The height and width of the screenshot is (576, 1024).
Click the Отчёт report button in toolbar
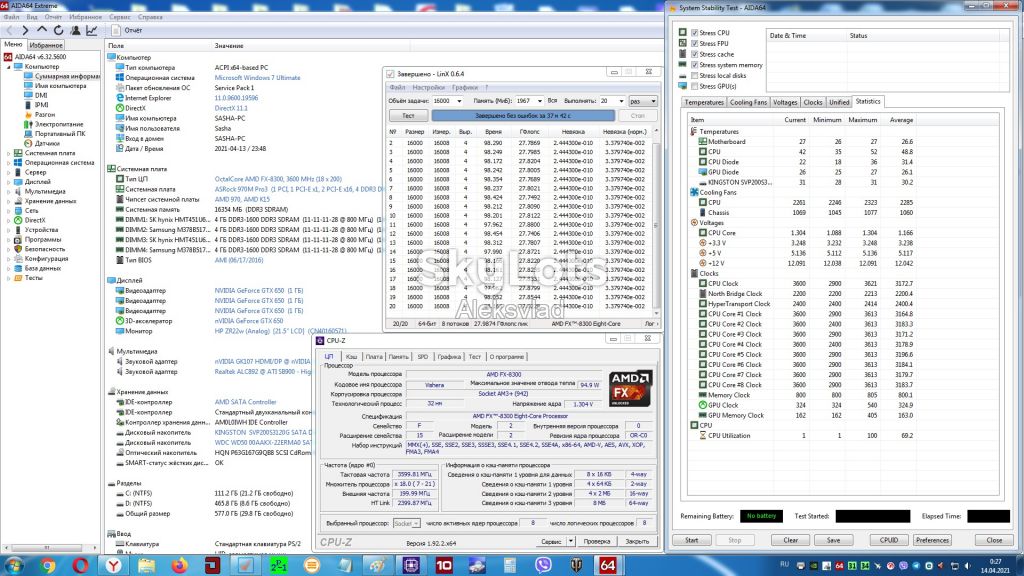point(127,31)
